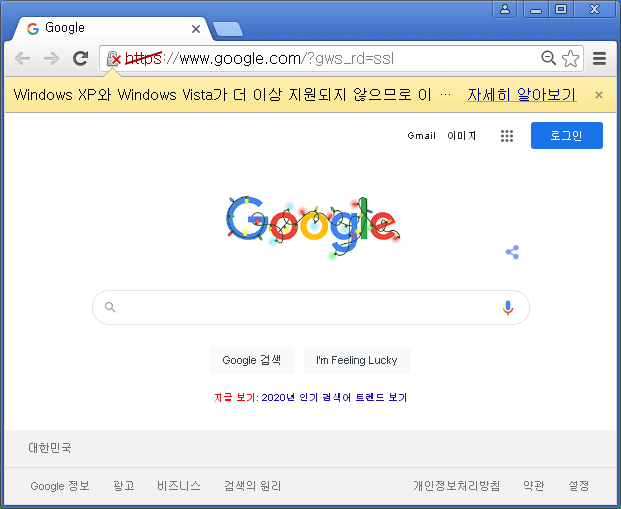Open the 자세히 알아보기 link
Screen dimensions: 621x509
[522, 95]
